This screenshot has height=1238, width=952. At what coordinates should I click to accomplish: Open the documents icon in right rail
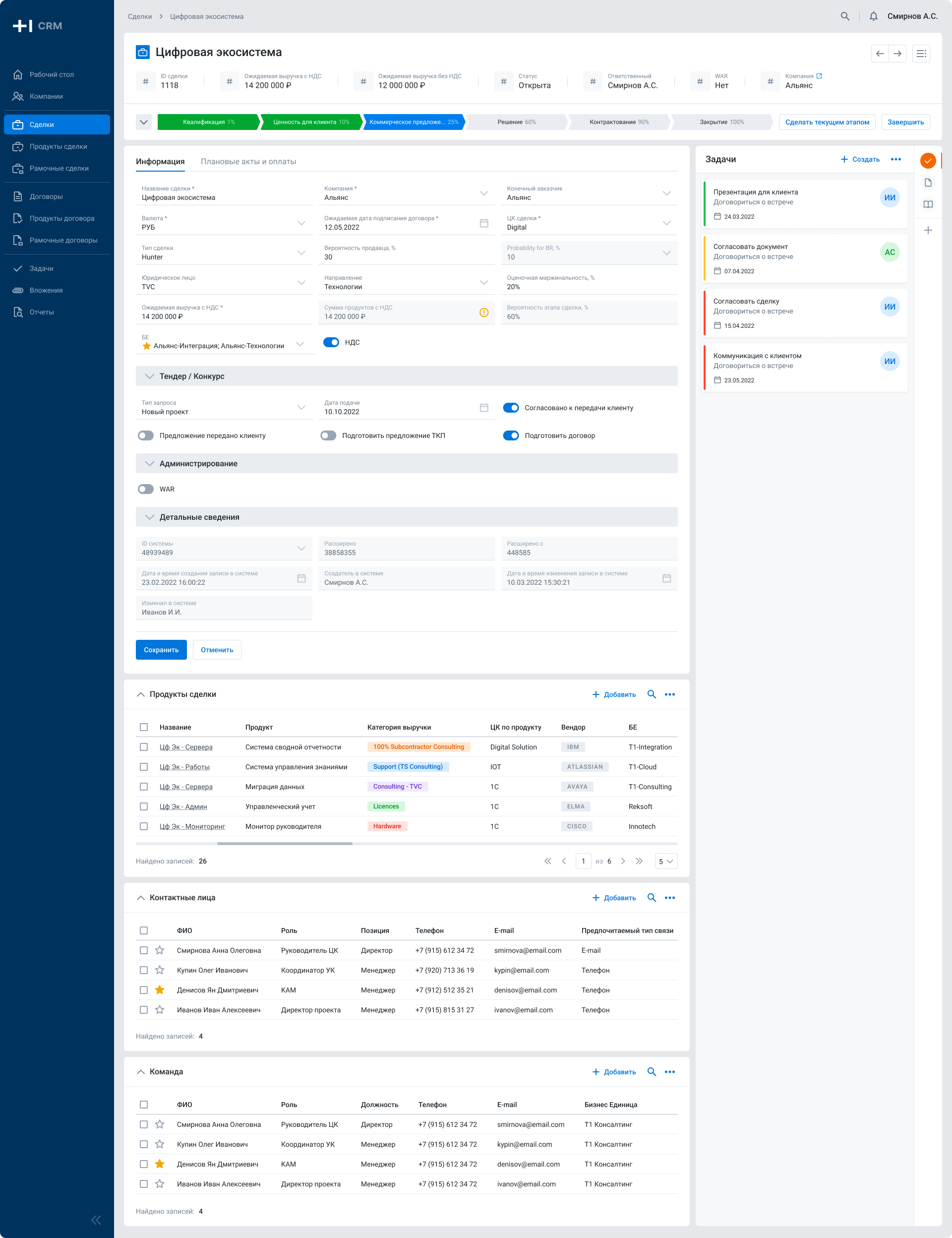tap(928, 183)
